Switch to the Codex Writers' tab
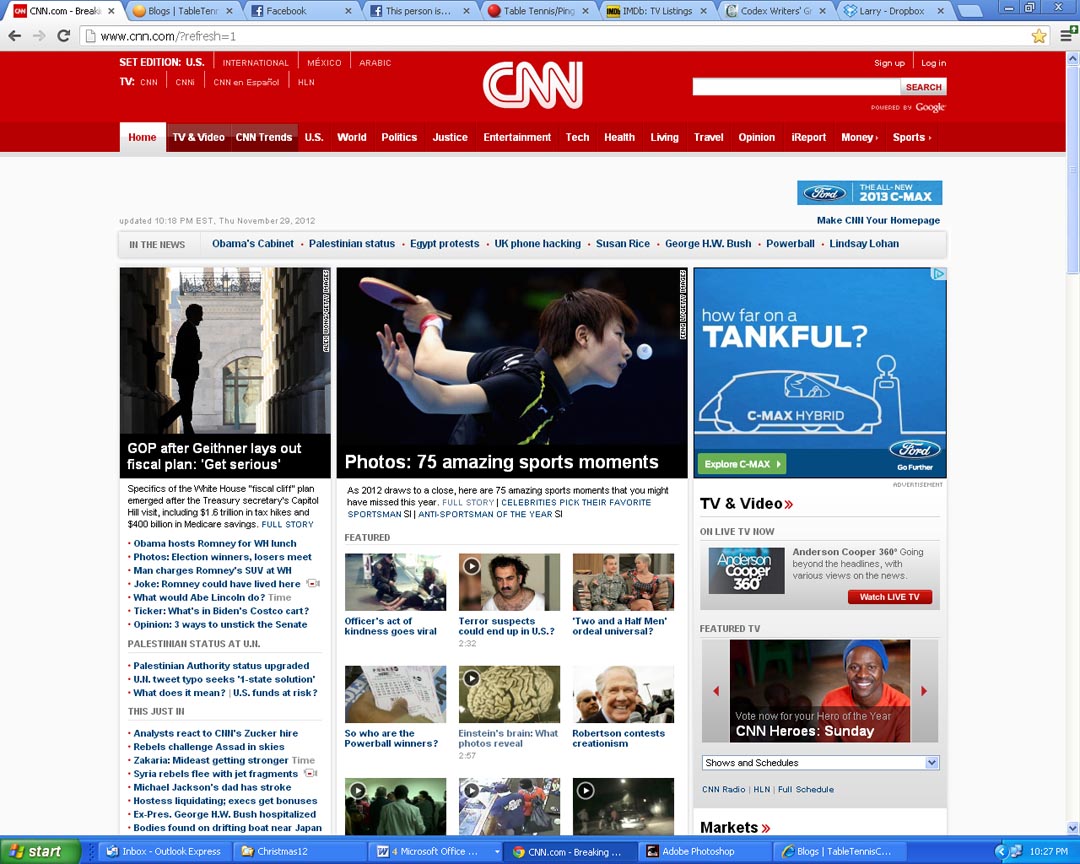Image resolution: width=1080 pixels, height=864 pixels. point(774,11)
